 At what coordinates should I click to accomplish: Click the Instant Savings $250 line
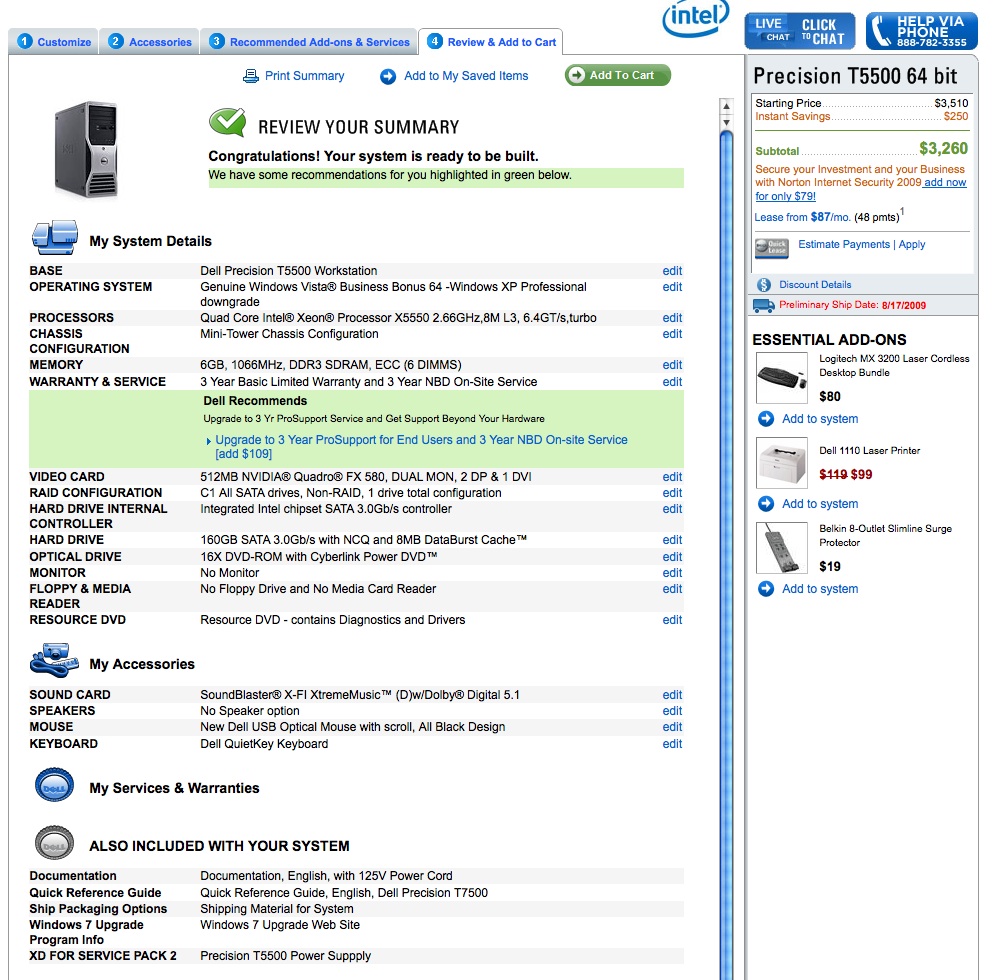861,116
